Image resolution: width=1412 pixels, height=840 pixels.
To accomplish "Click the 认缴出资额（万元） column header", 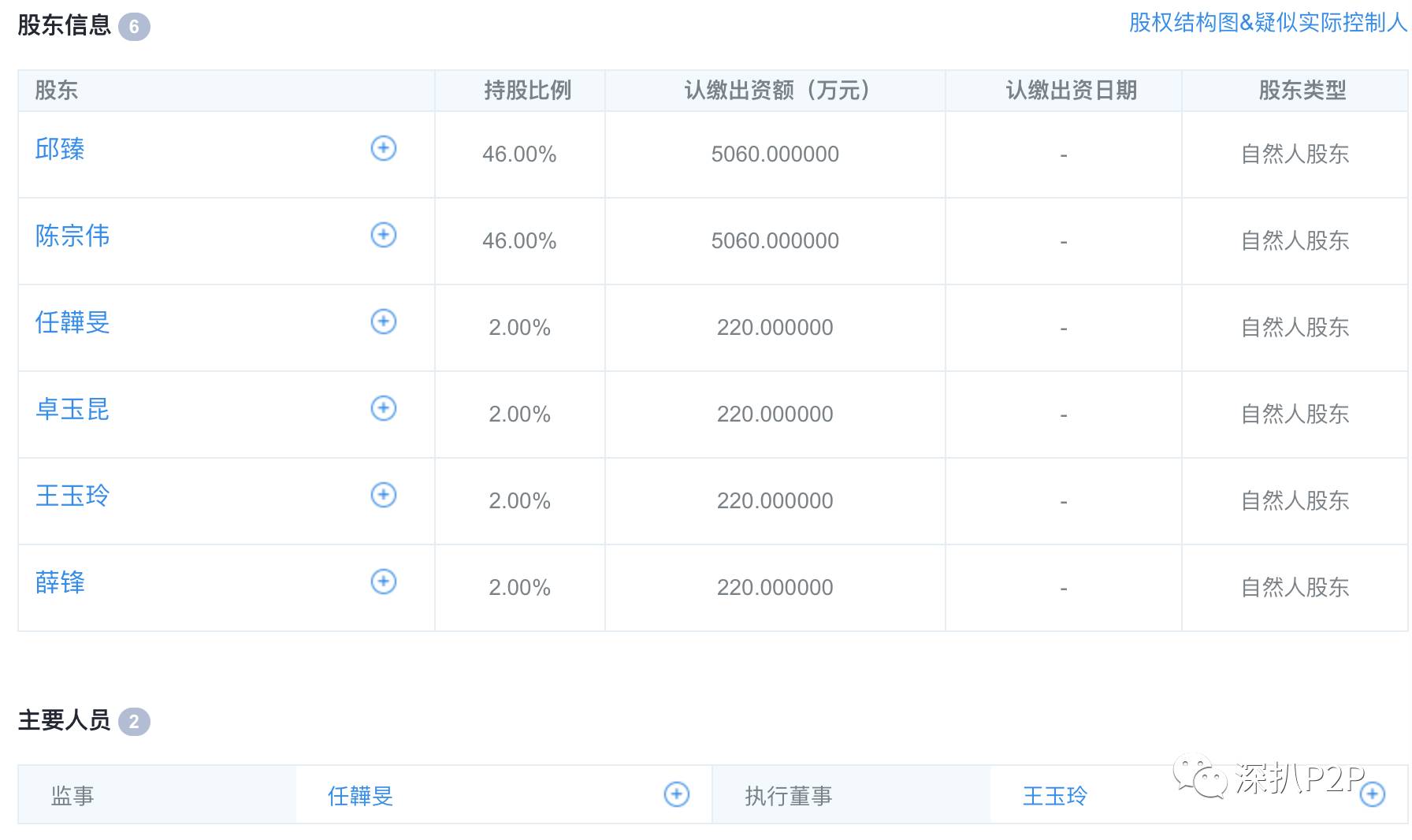I will coord(776,91).
